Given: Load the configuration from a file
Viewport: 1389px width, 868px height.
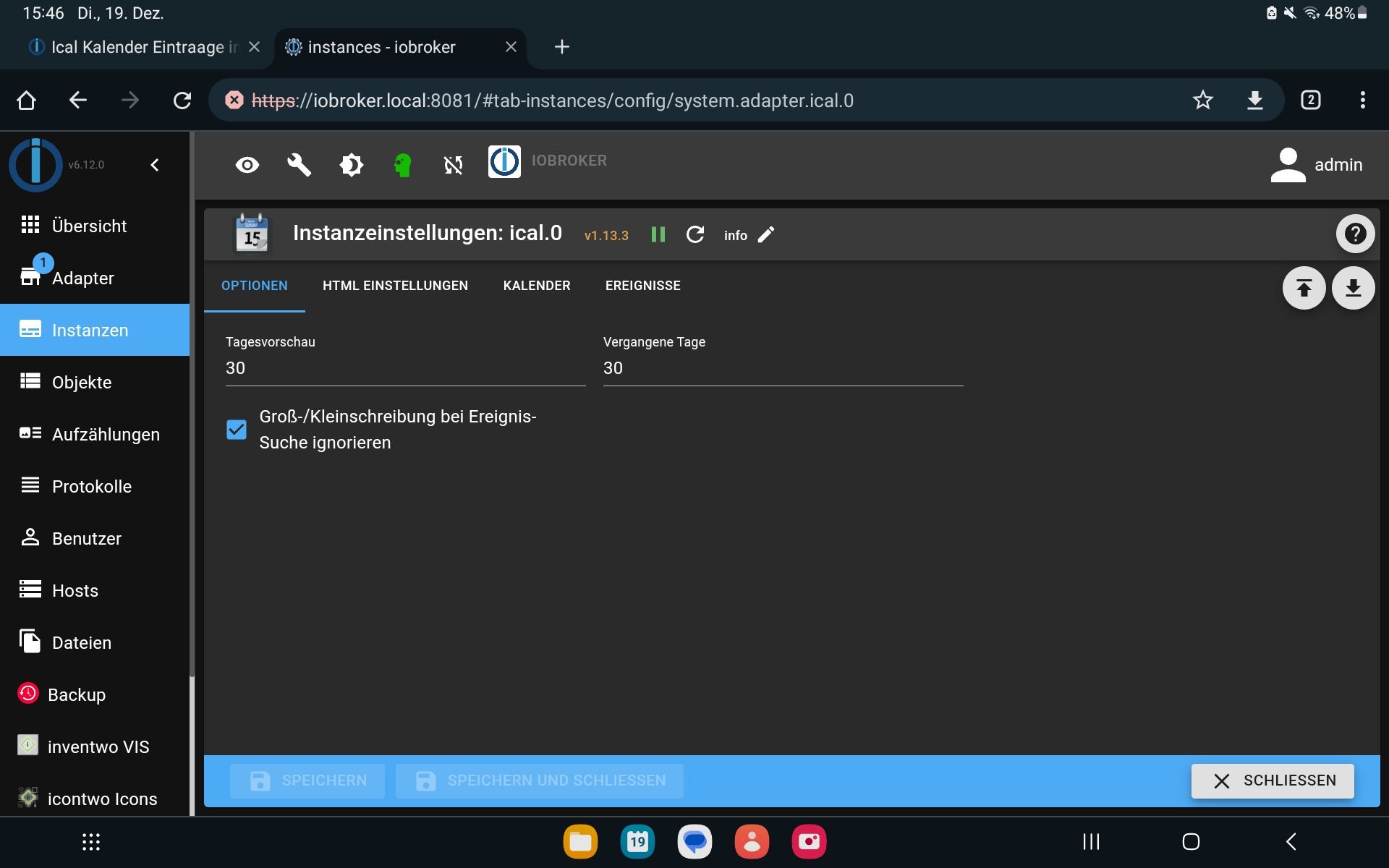Looking at the screenshot, I should (x=1304, y=288).
